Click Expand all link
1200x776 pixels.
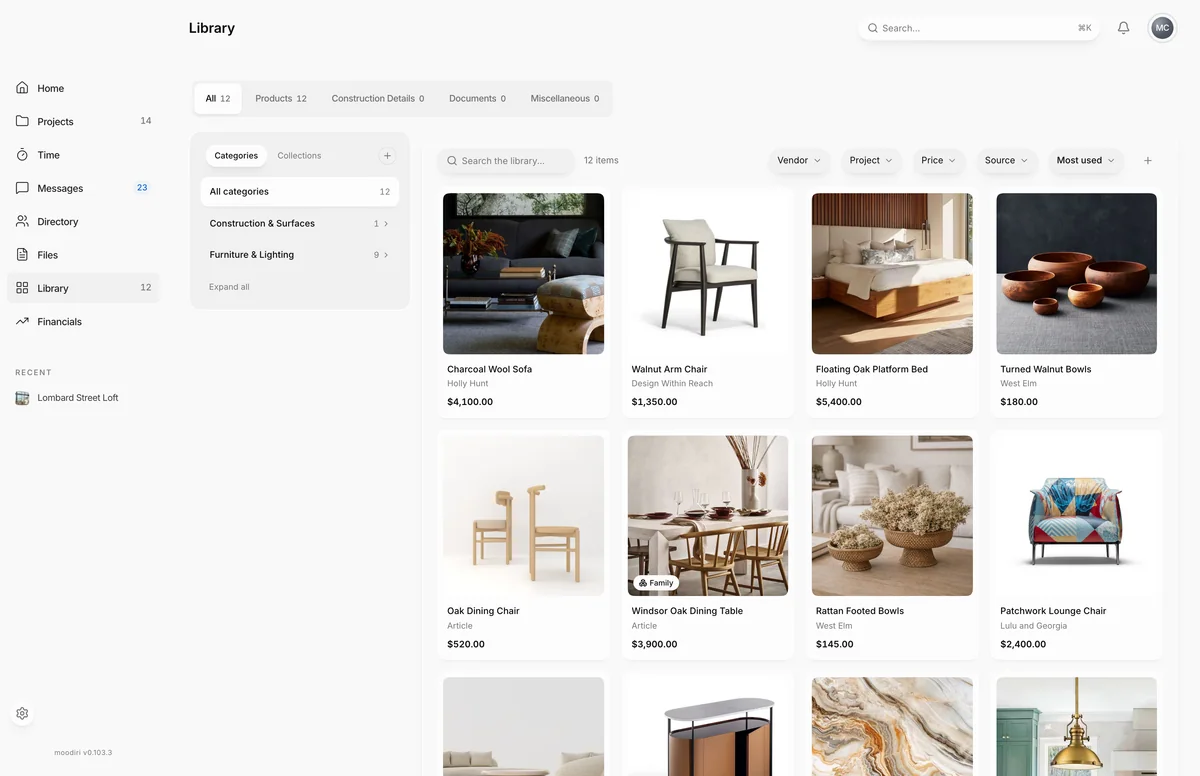(229, 287)
